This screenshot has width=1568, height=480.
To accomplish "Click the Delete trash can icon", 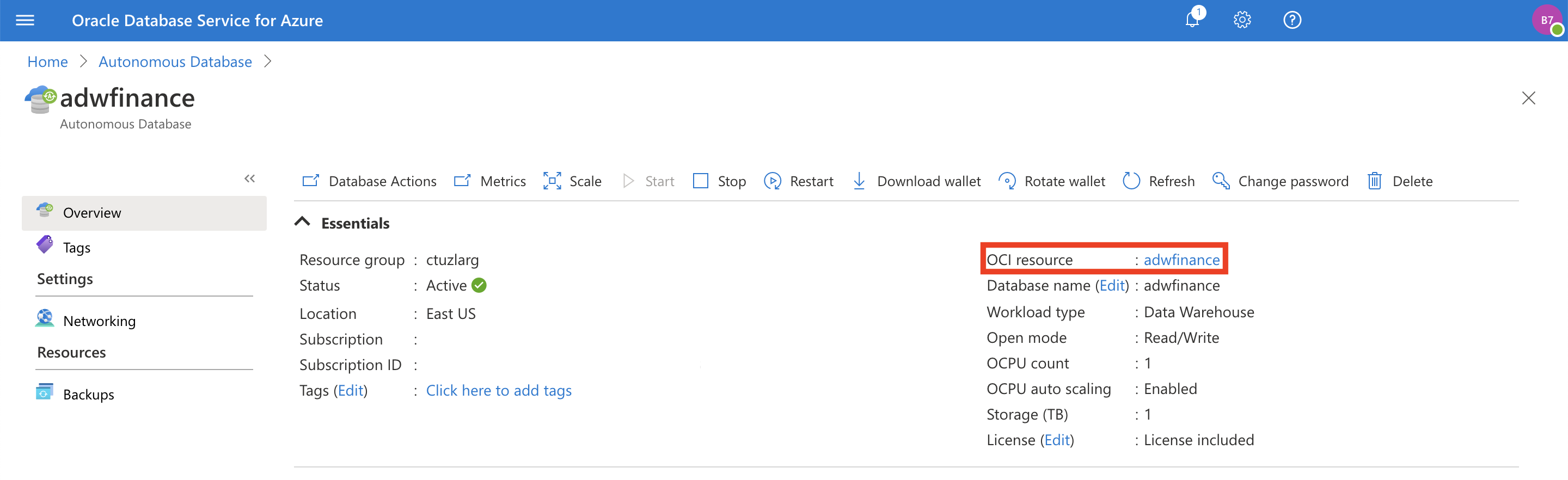I will pyautogui.click(x=1374, y=181).
